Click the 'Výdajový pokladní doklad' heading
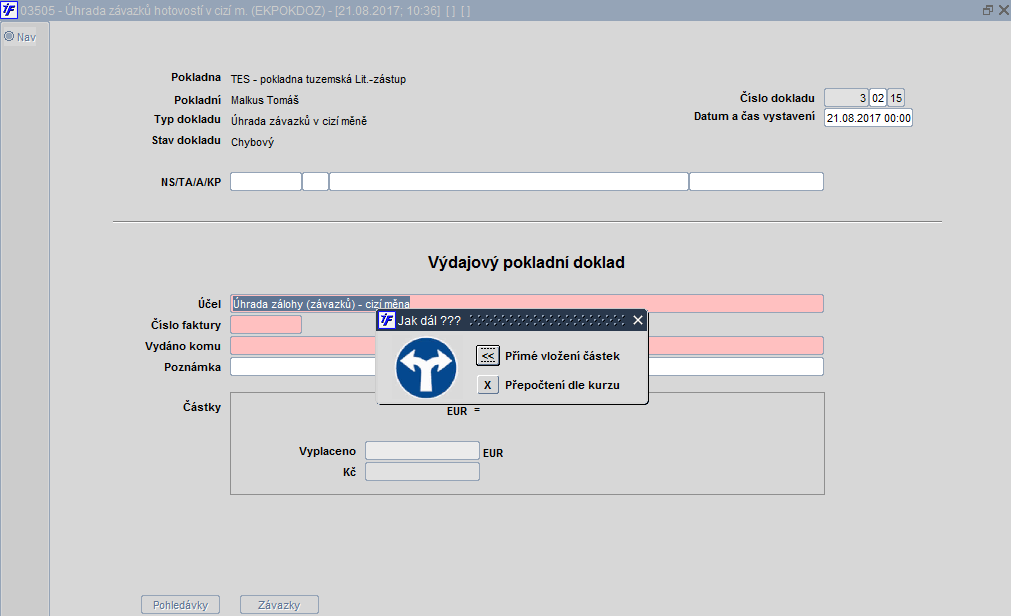 526,263
